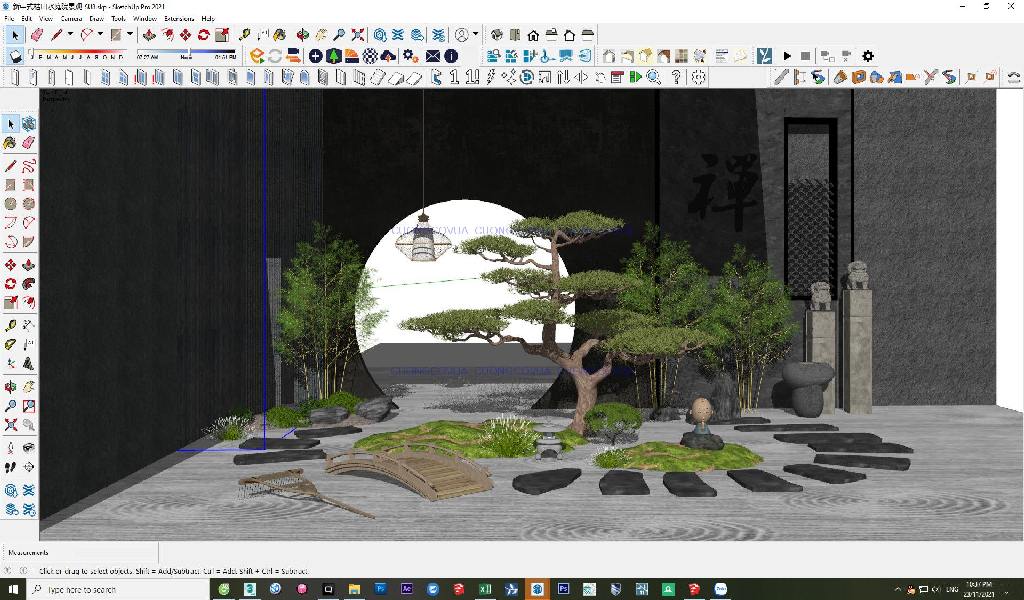Click the Orbit tool icon
The width and height of the screenshot is (1024, 600).
pos(302,35)
